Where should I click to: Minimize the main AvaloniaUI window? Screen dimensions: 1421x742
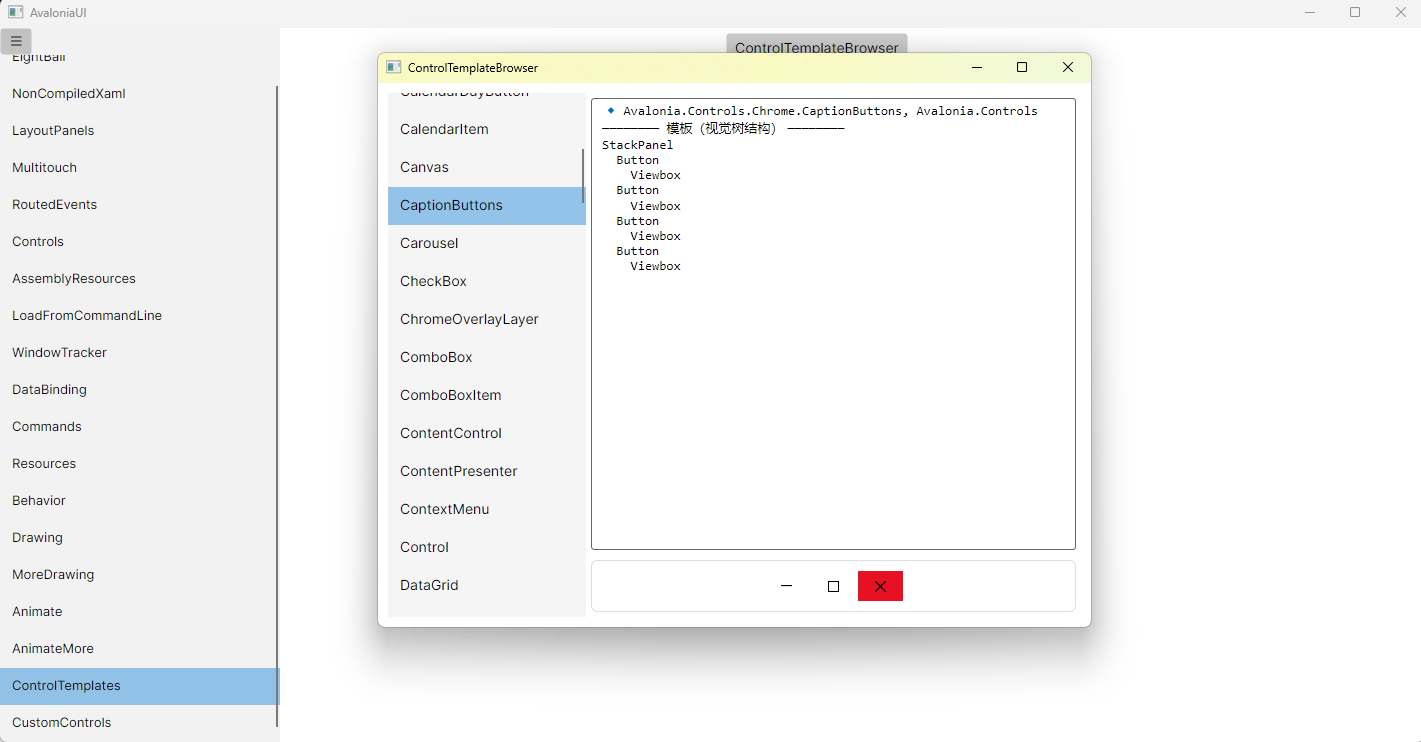coord(1310,12)
